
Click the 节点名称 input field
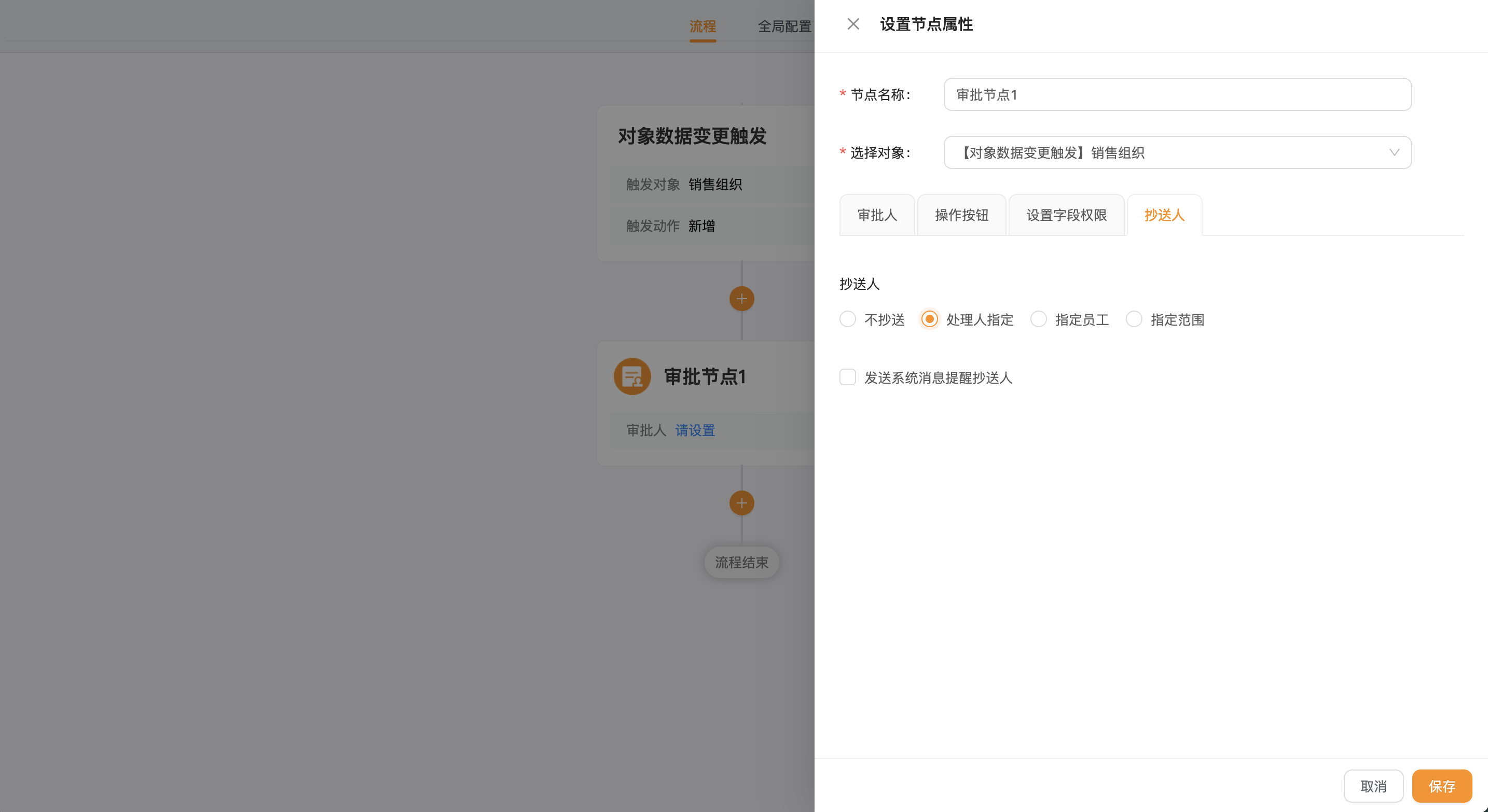click(x=1177, y=95)
